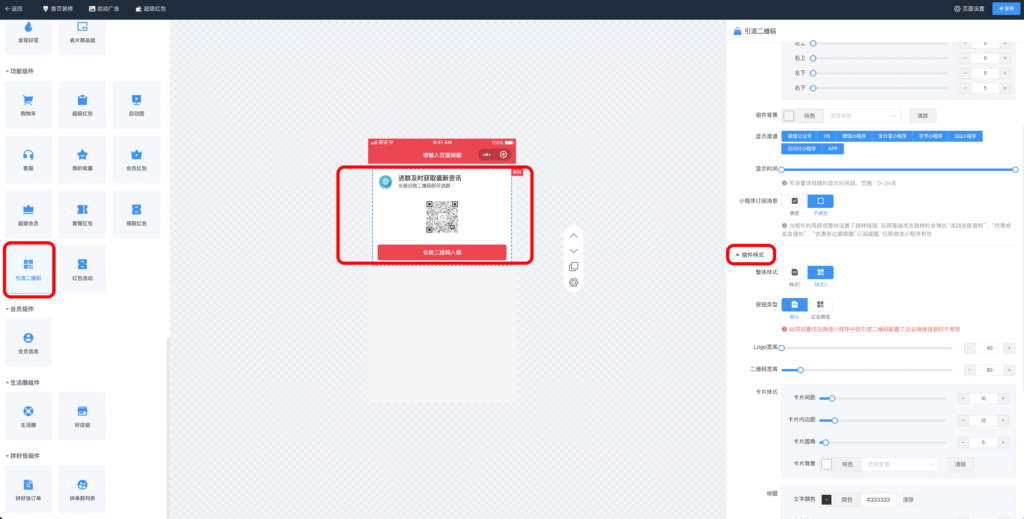Add the 购物车 shopping cart component
The width and height of the screenshot is (1024, 519).
point(28,105)
